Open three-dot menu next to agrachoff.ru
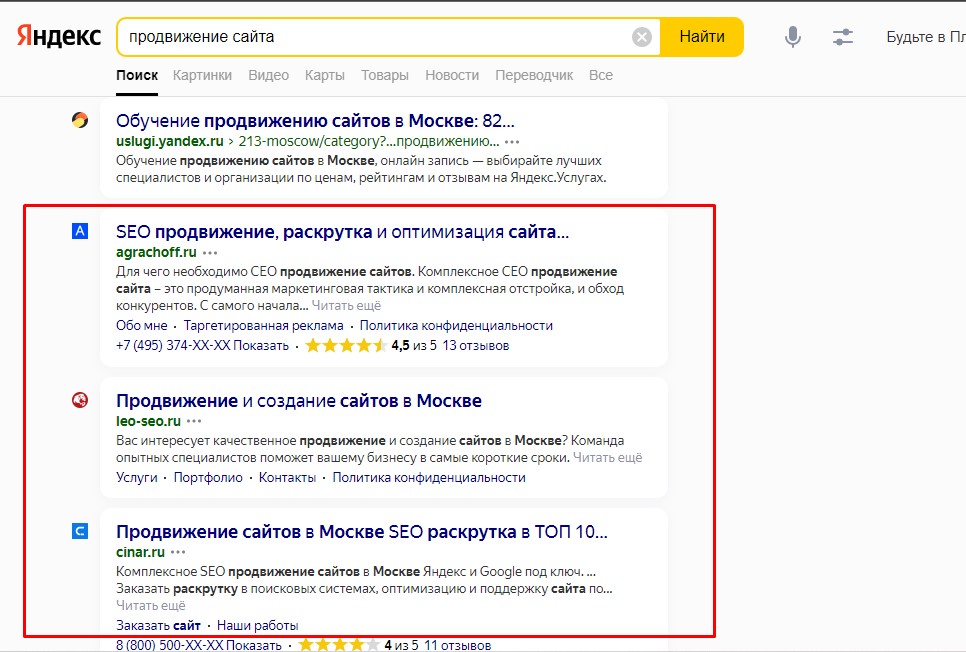Screen dimensions: 966x652 210,253
